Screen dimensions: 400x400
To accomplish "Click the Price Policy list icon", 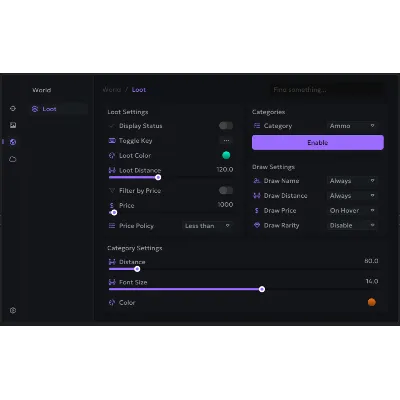I will [x=112, y=226].
